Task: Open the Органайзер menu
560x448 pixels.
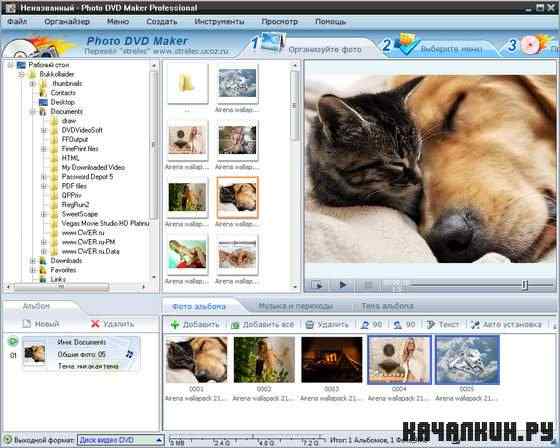Action: point(67,21)
